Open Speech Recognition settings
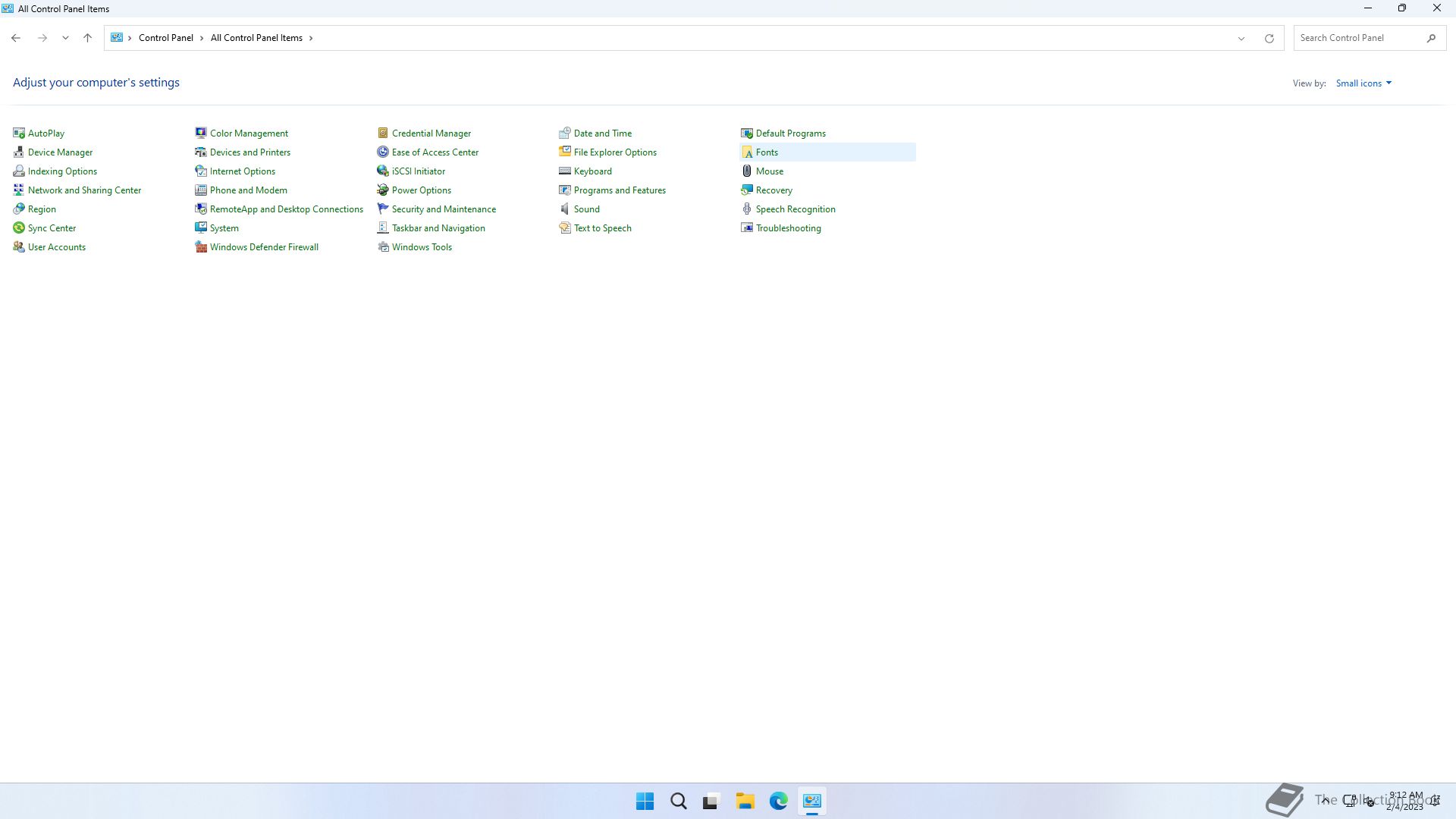1456x819 pixels. click(x=795, y=209)
